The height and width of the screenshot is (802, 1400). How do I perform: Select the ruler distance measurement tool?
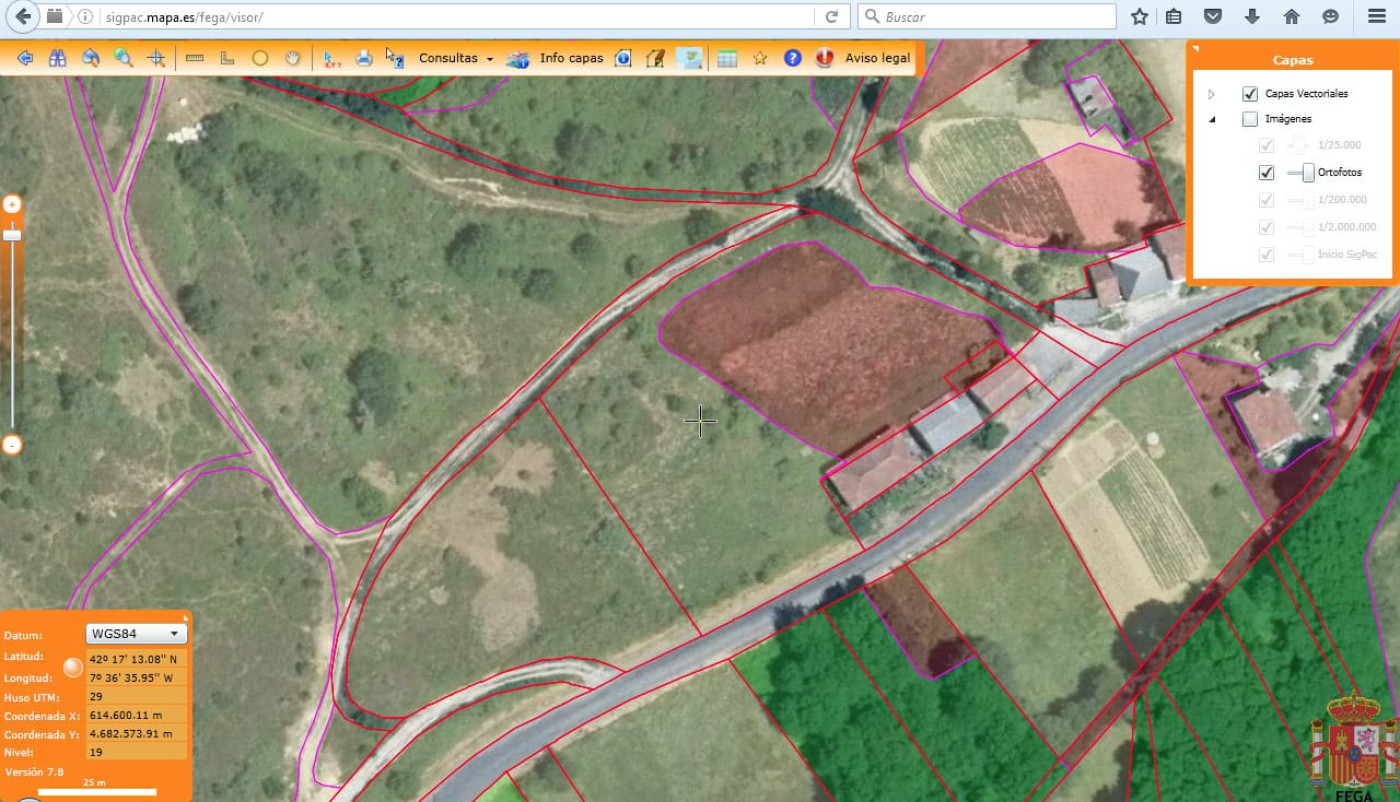pyautogui.click(x=195, y=58)
